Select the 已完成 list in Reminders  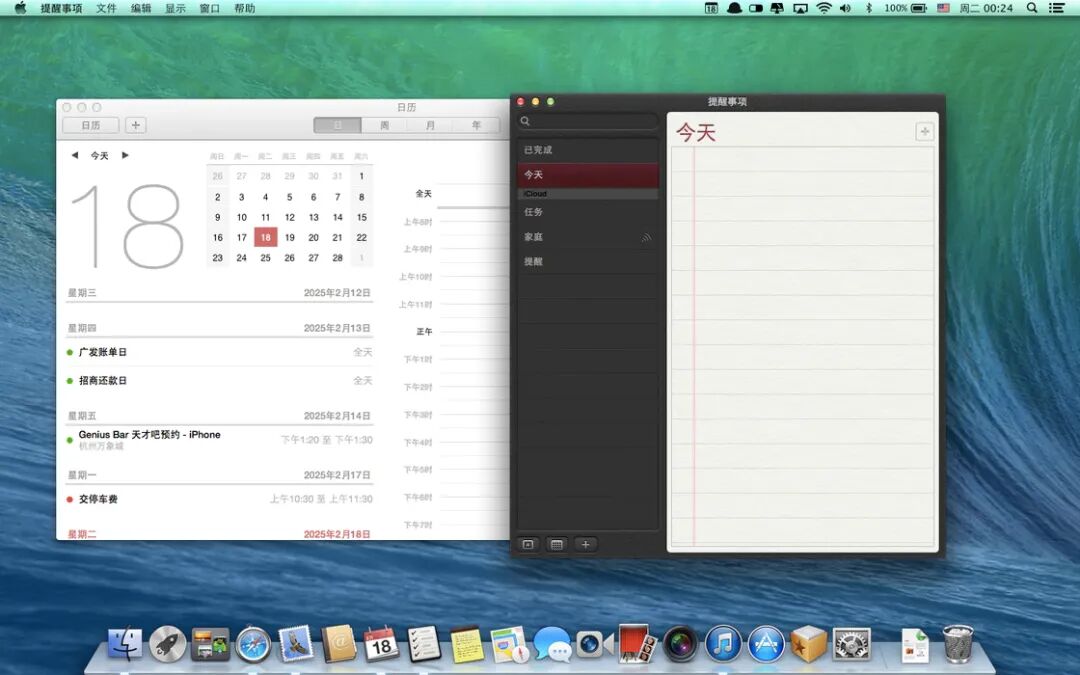[588, 149]
